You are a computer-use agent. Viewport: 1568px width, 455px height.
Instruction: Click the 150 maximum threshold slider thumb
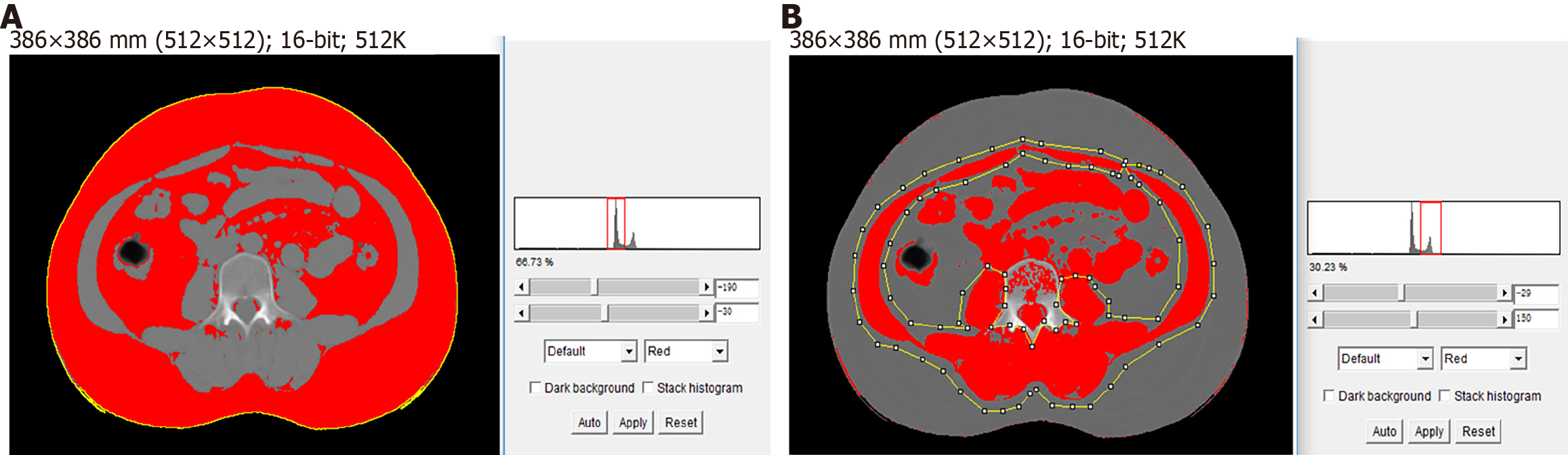click(x=1415, y=319)
